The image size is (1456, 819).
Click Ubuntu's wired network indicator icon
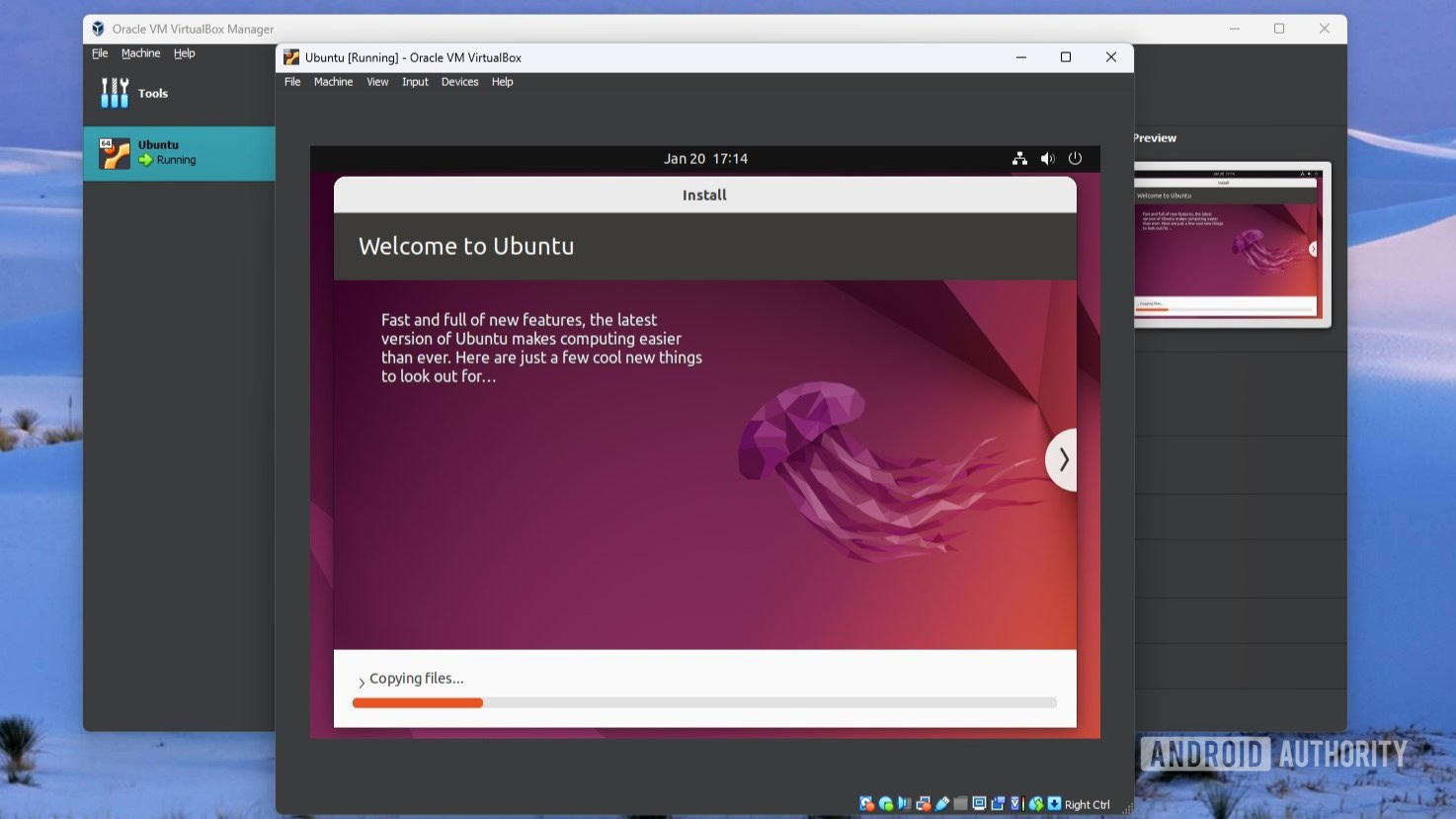point(1019,158)
